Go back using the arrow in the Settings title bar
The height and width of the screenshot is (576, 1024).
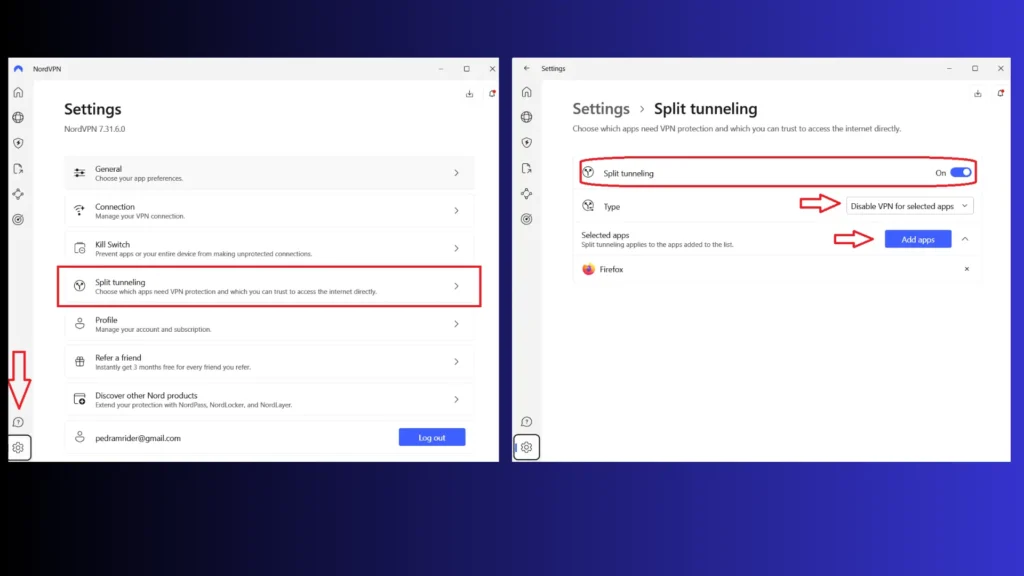[x=526, y=68]
